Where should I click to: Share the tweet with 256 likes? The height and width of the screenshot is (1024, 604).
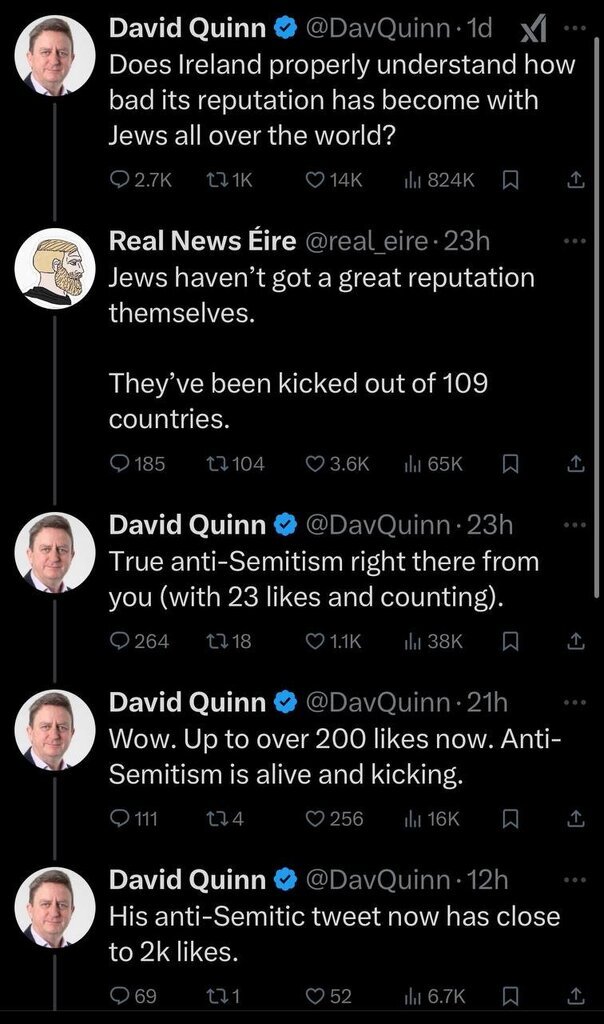pyautogui.click(x=575, y=819)
